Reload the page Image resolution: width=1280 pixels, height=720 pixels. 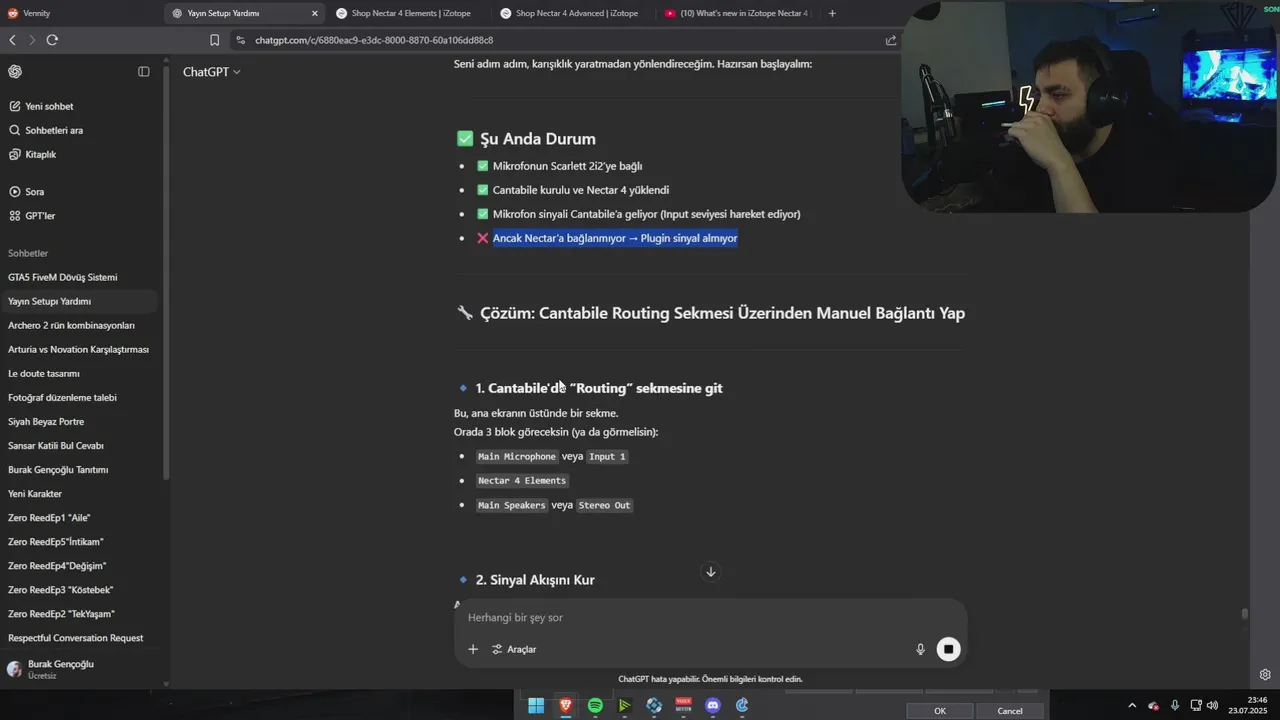(52, 40)
